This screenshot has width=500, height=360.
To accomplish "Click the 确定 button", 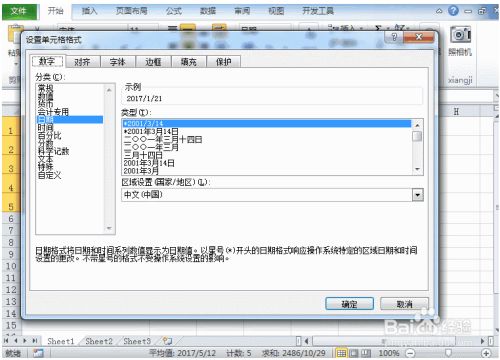I will (x=349, y=304).
